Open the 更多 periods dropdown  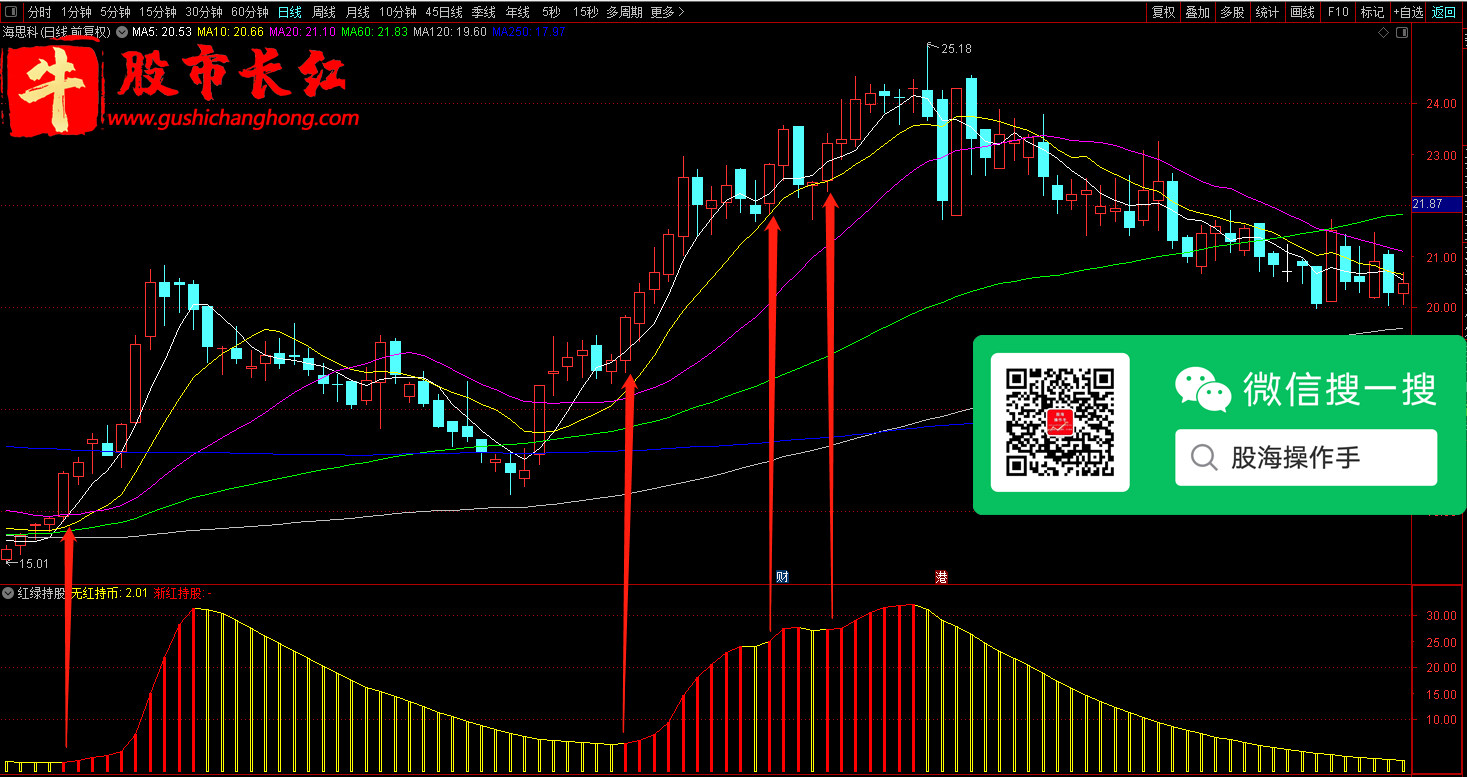[667, 12]
